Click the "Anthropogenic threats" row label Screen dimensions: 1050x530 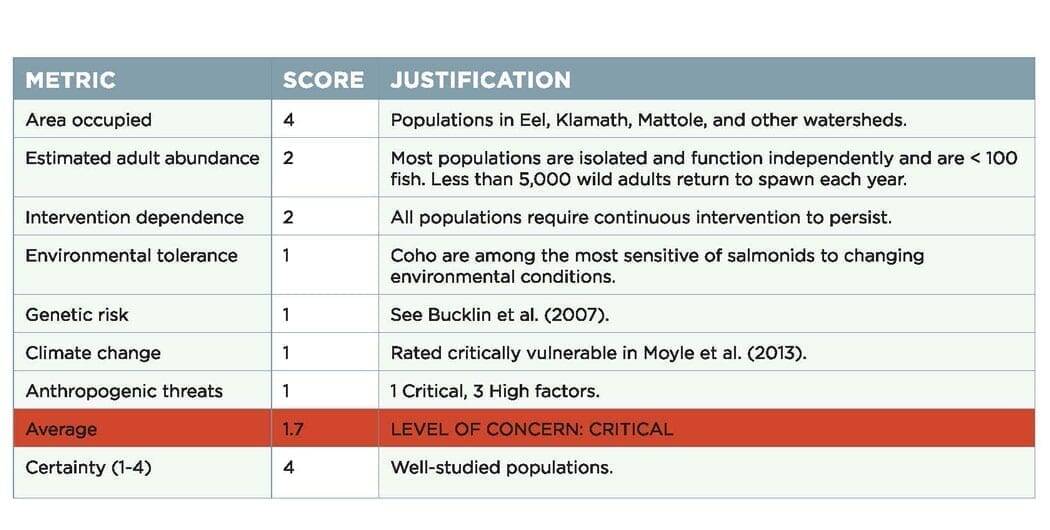123,391
